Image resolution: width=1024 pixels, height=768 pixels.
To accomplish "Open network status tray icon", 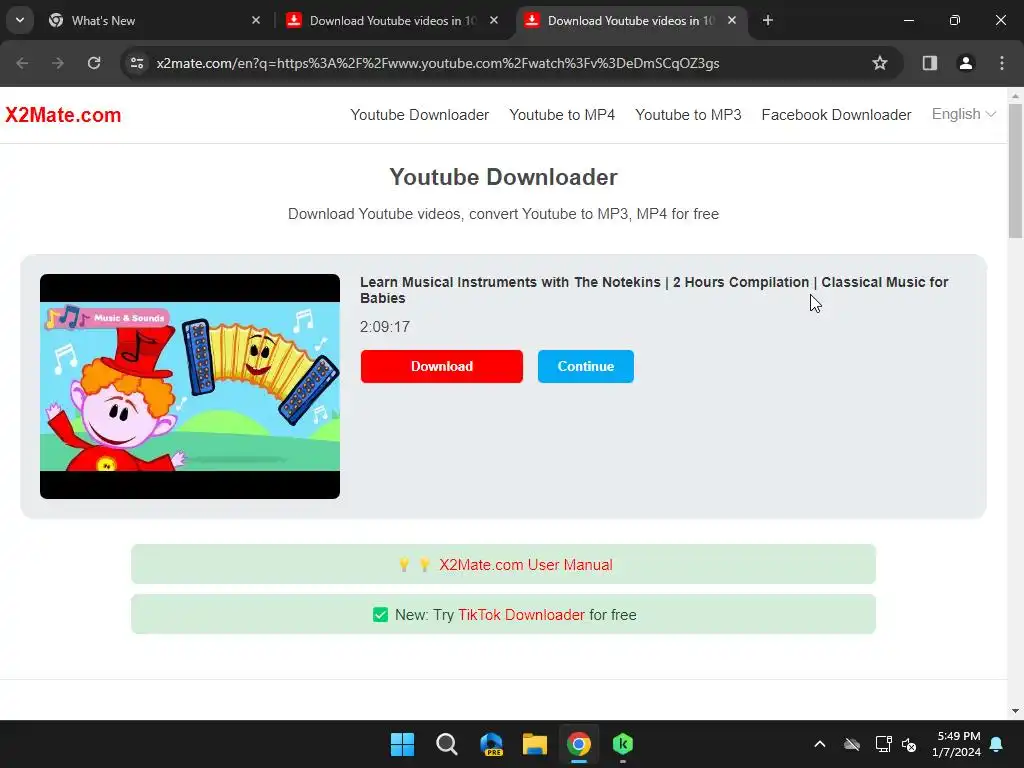I will (884, 744).
